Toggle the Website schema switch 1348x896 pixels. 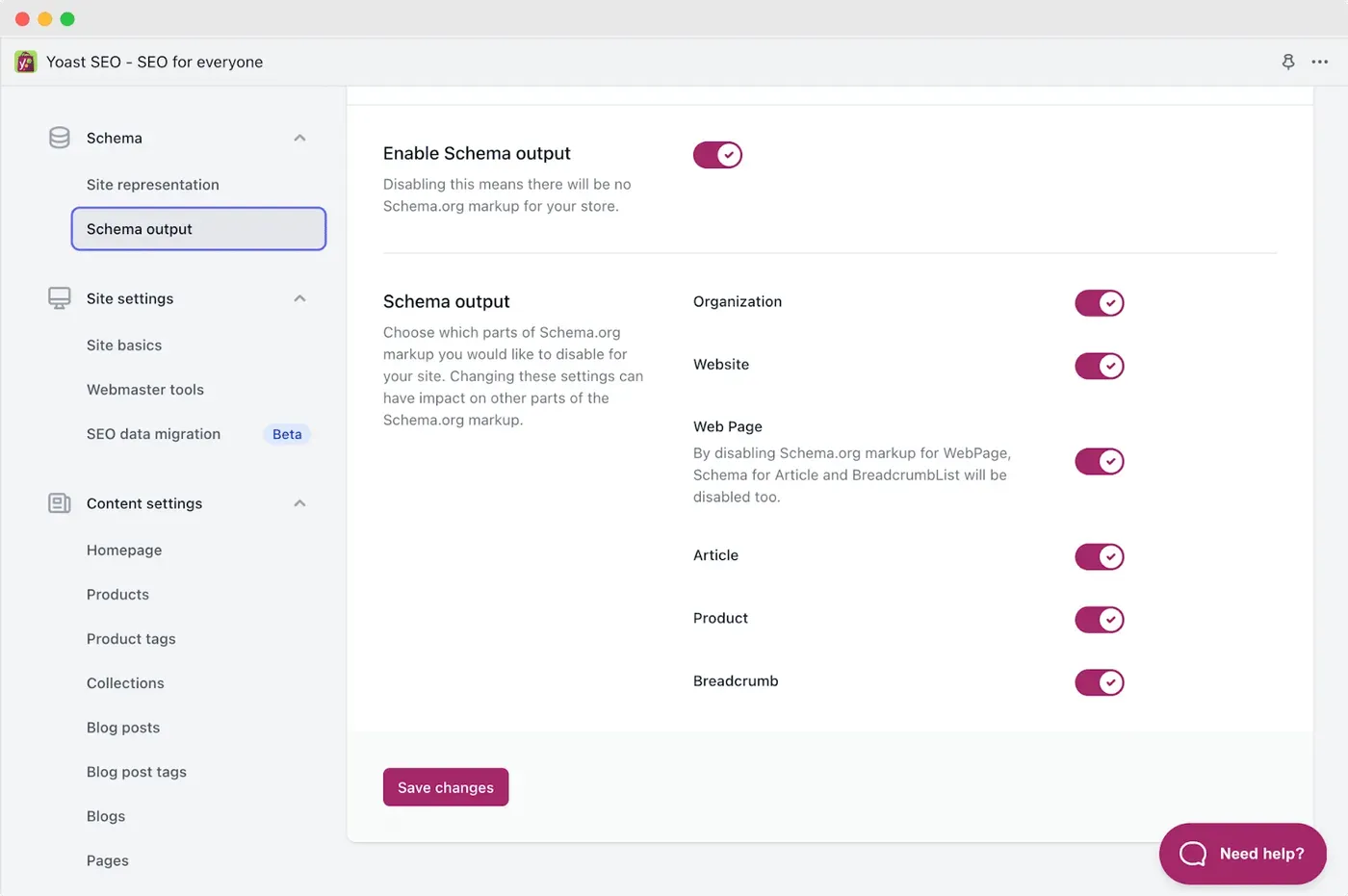[x=1100, y=366]
